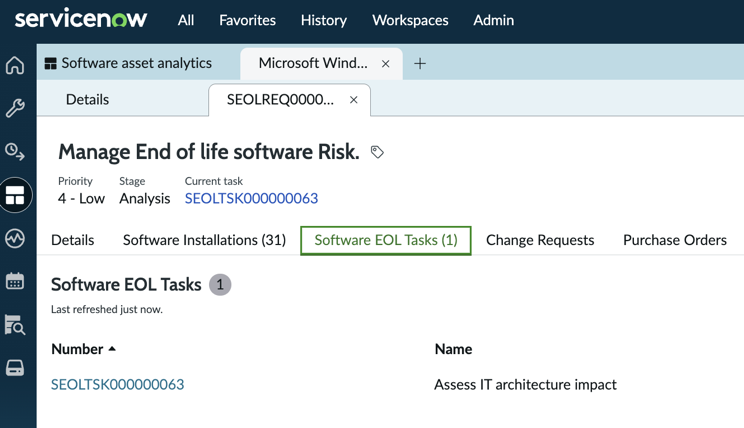Click the Stage value Analysis
Image resolution: width=744 pixels, height=428 pixels.
point(145,198)
